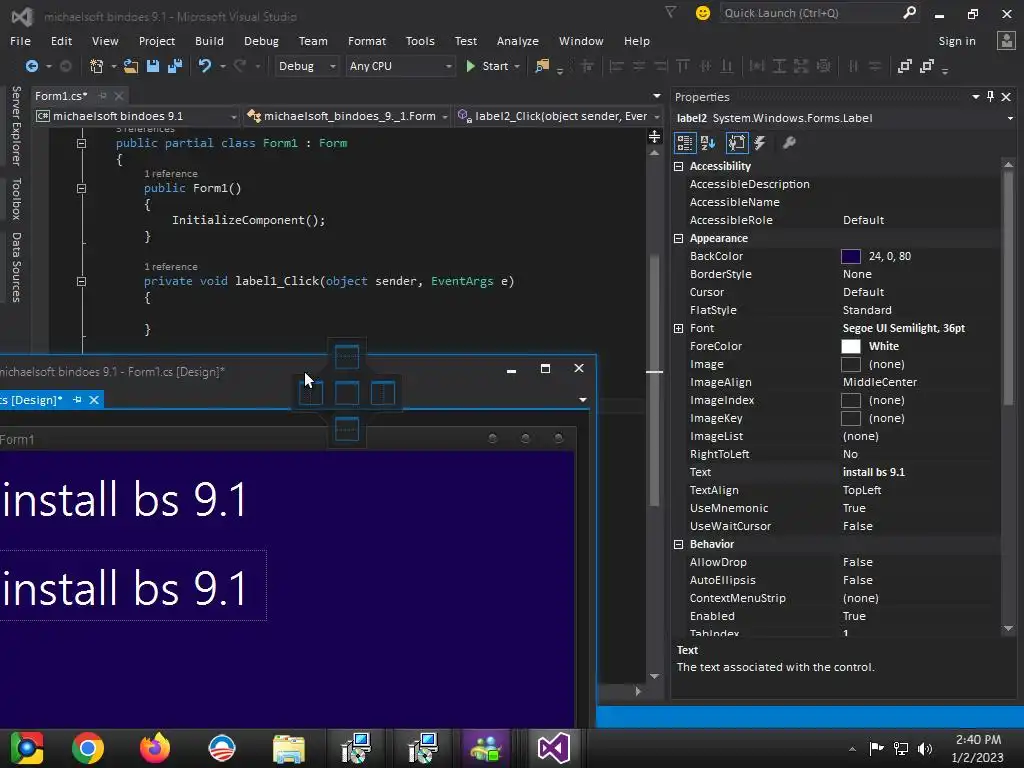Image resolution: width=1024 pixels, height=768 pixels.
Task: Collapse the Behavior category in Properties
Action: click(679, 544)
